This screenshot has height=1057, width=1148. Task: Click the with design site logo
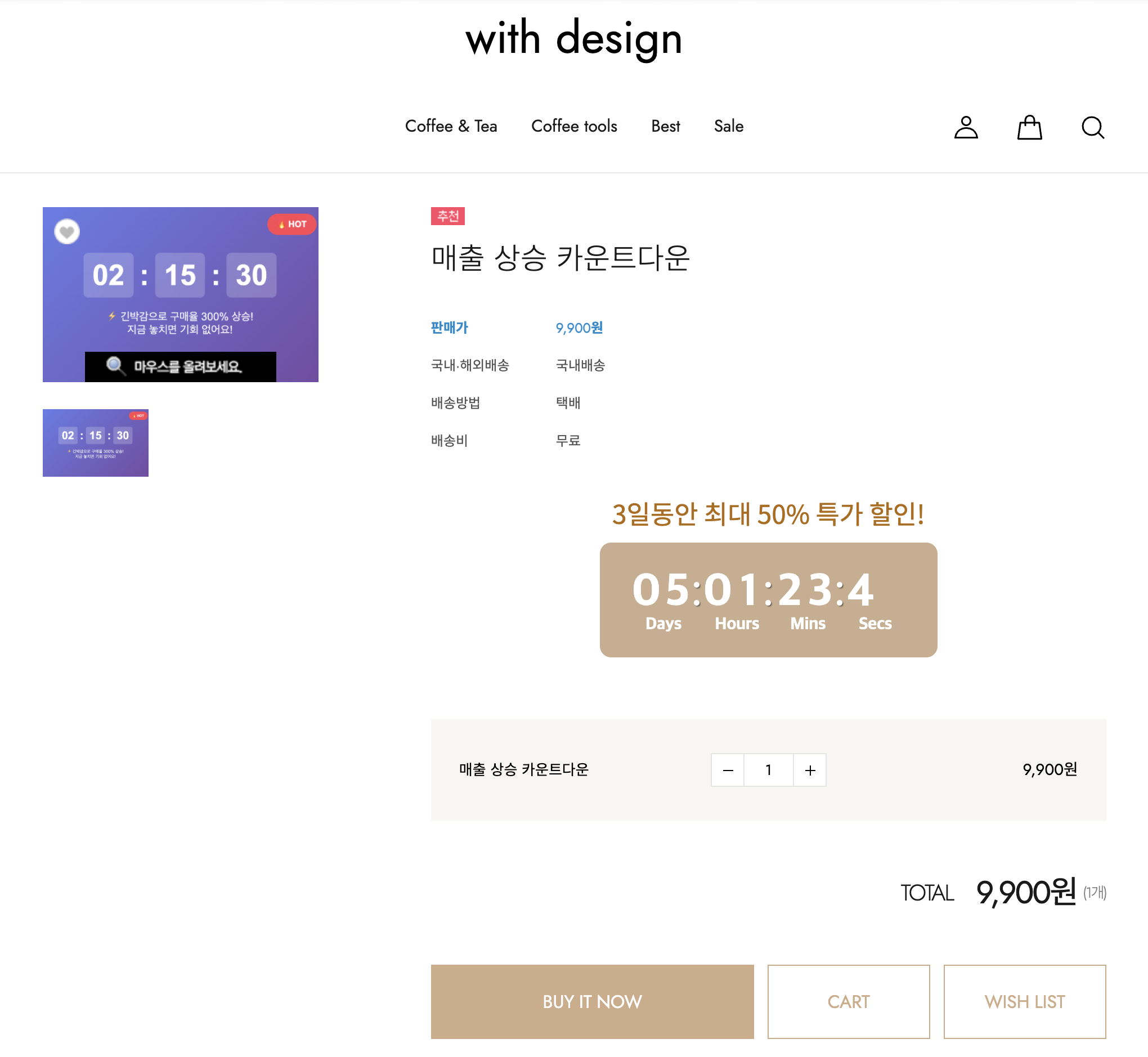tap(573, 39)
